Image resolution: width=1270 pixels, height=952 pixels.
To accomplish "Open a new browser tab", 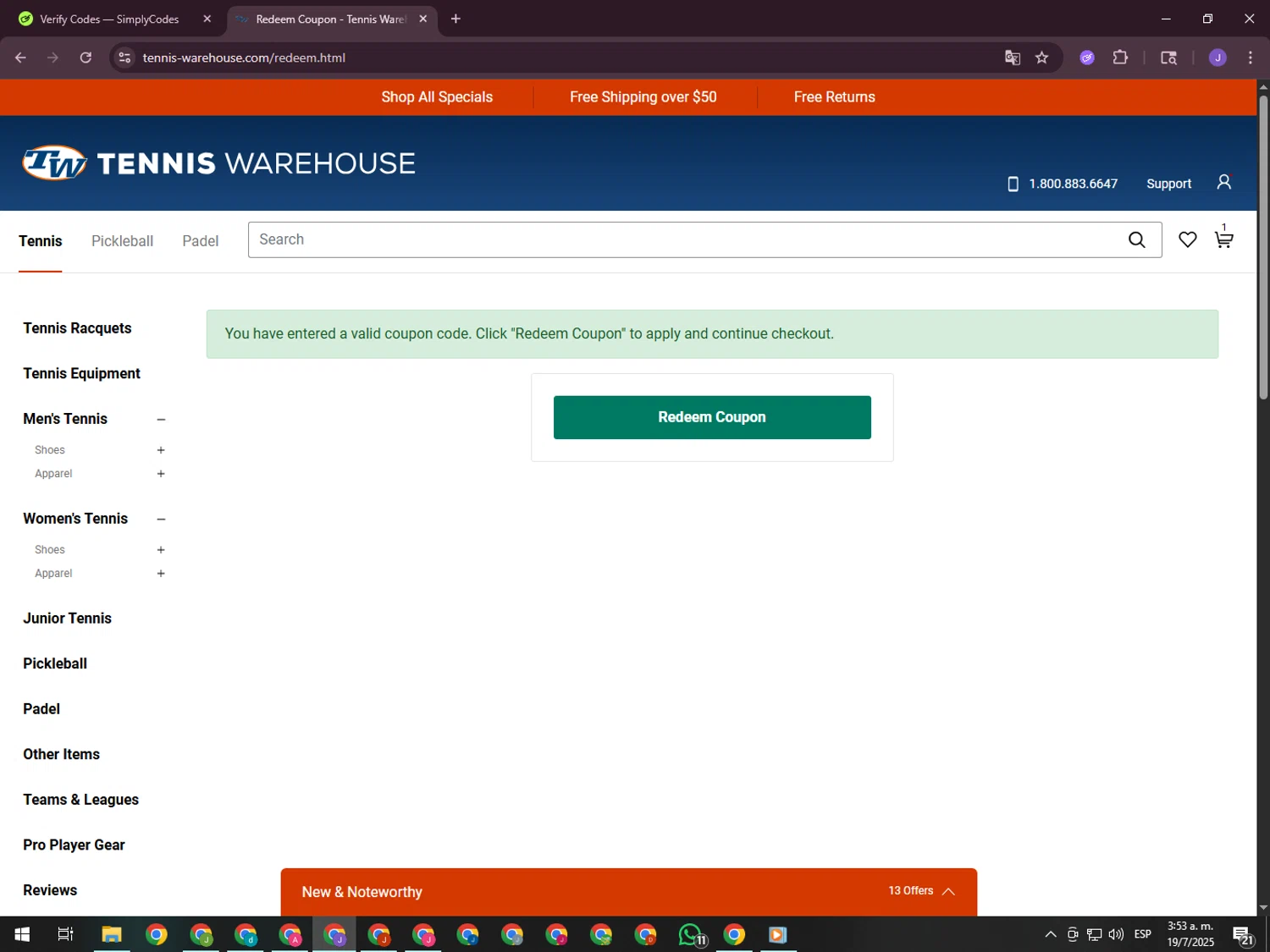I will coord(456,19).
